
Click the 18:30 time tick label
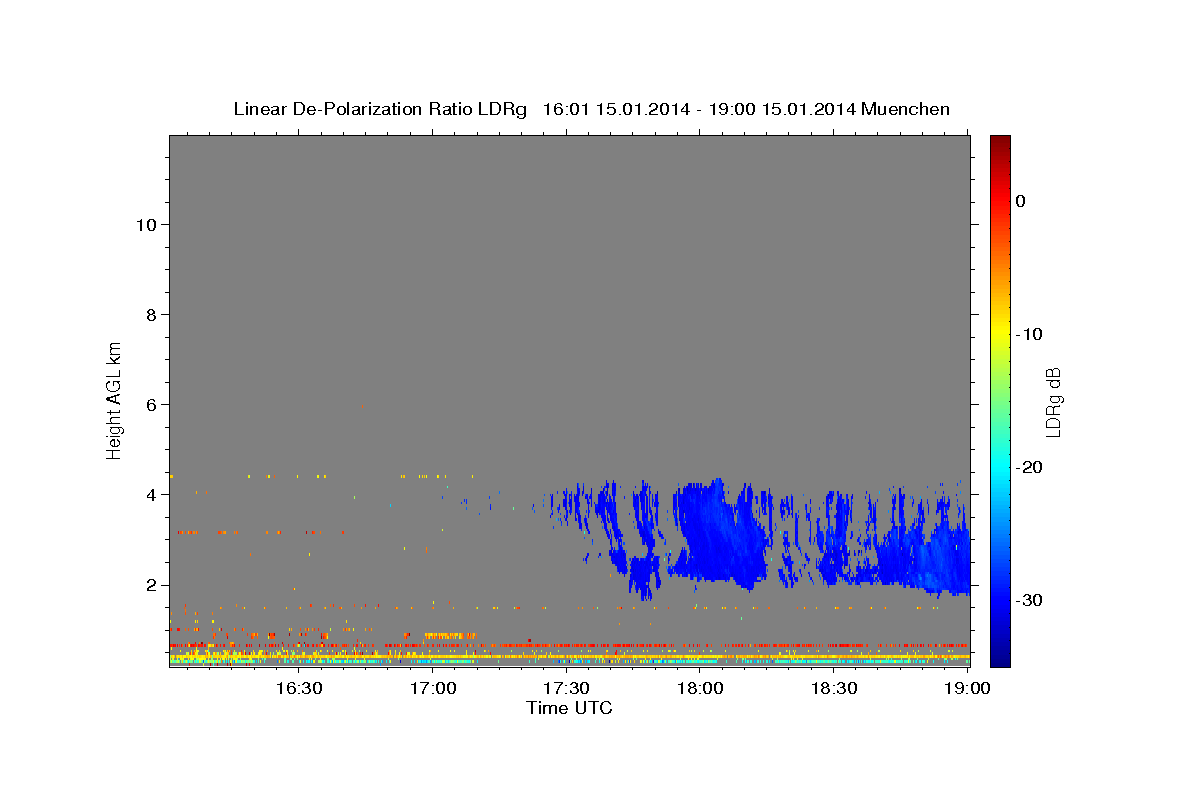833,688
